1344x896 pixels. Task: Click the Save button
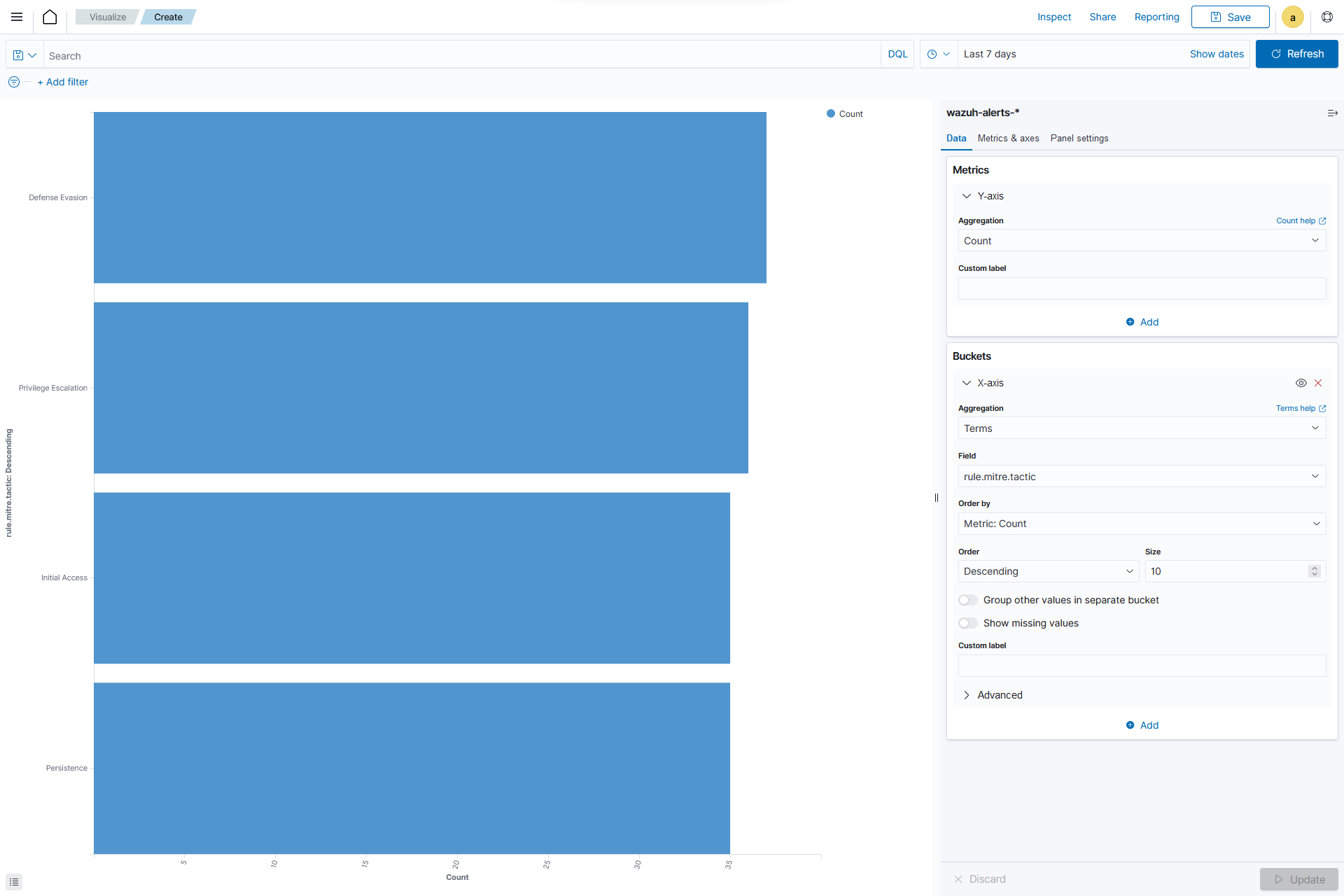click(x=1230, y=17)
